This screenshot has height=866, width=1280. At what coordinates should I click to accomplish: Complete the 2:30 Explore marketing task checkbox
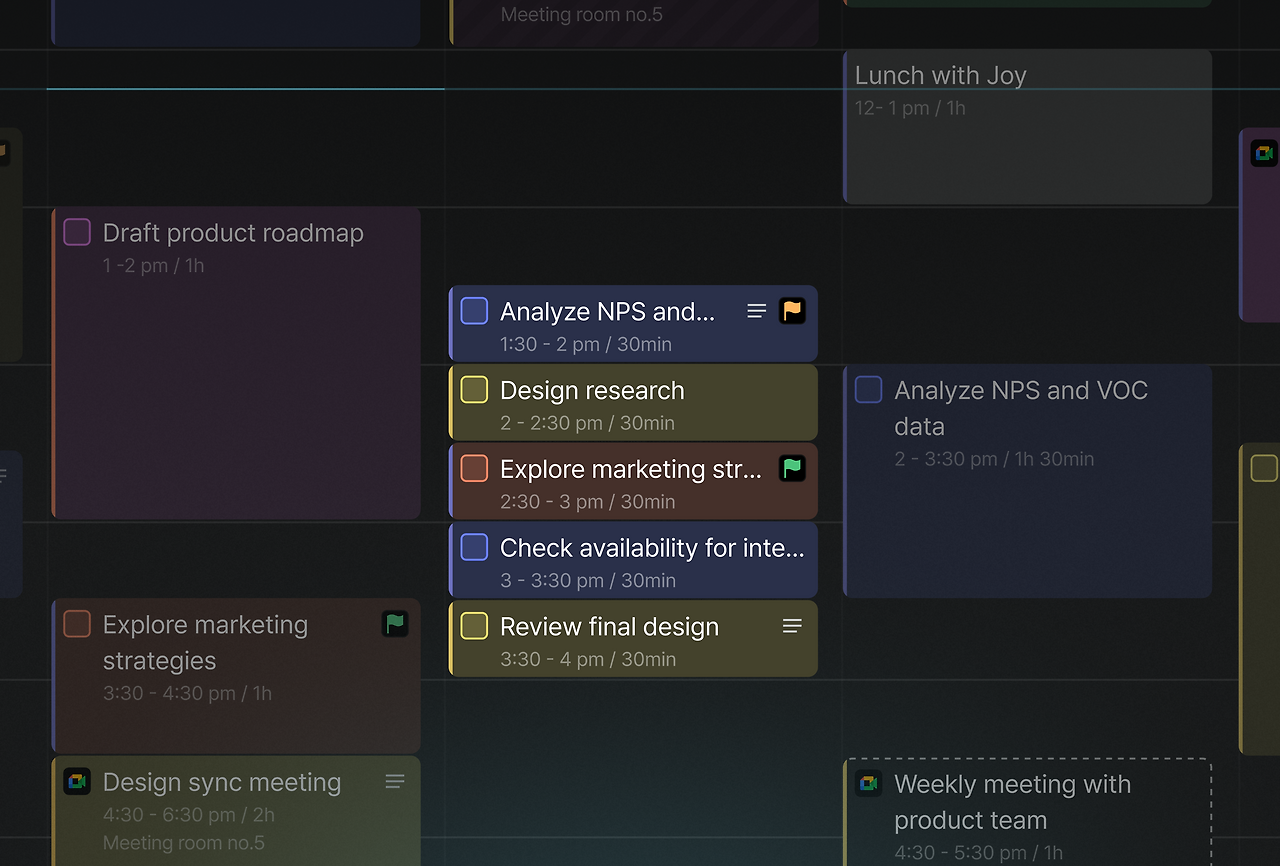474,468
